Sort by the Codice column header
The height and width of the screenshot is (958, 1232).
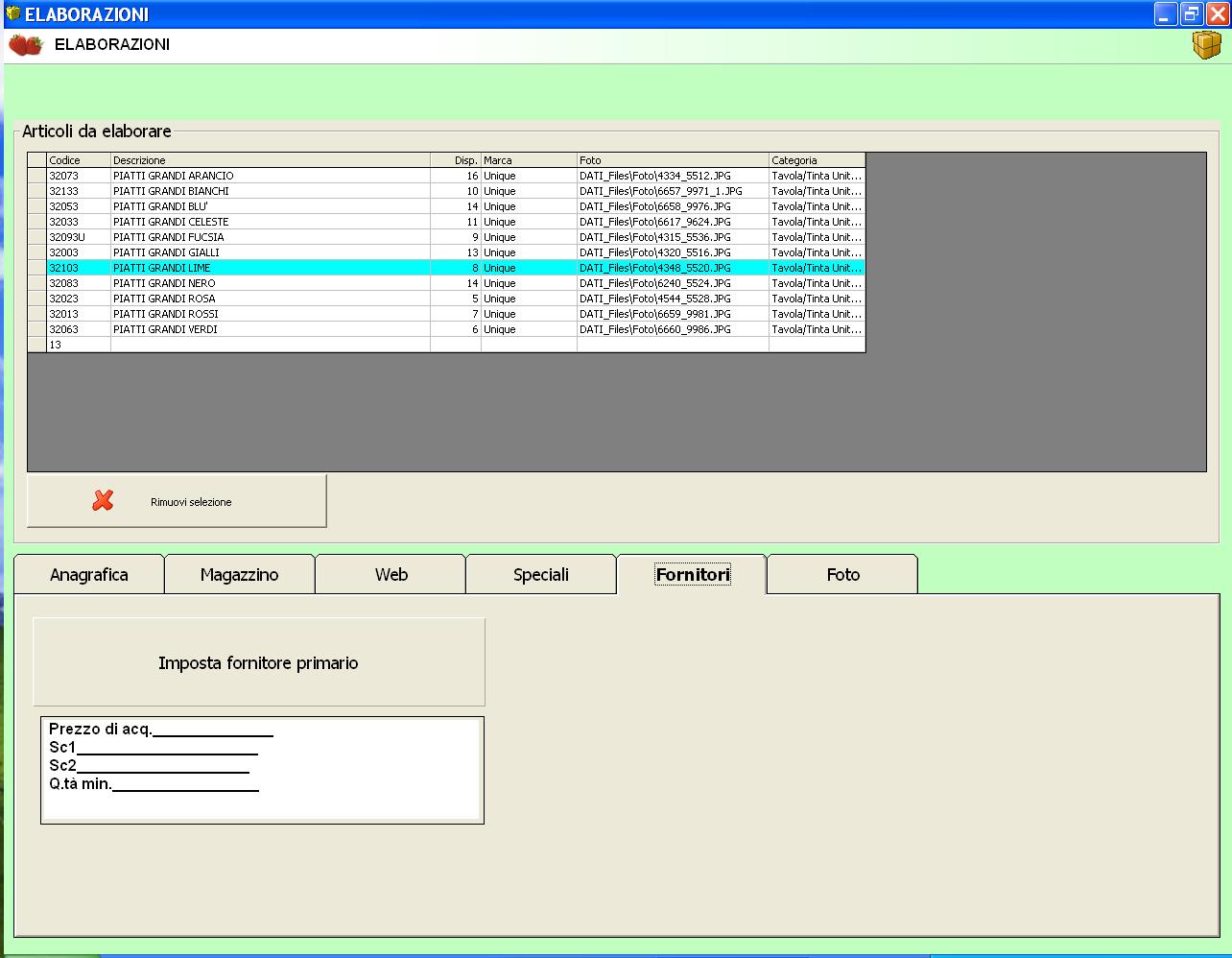pyautogui.click(x=79, y=160)
